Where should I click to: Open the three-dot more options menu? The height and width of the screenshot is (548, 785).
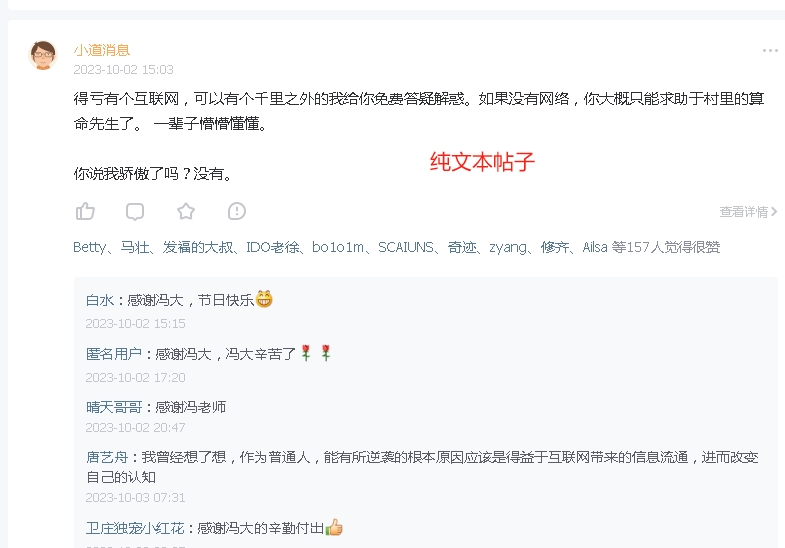coord(770,51)
